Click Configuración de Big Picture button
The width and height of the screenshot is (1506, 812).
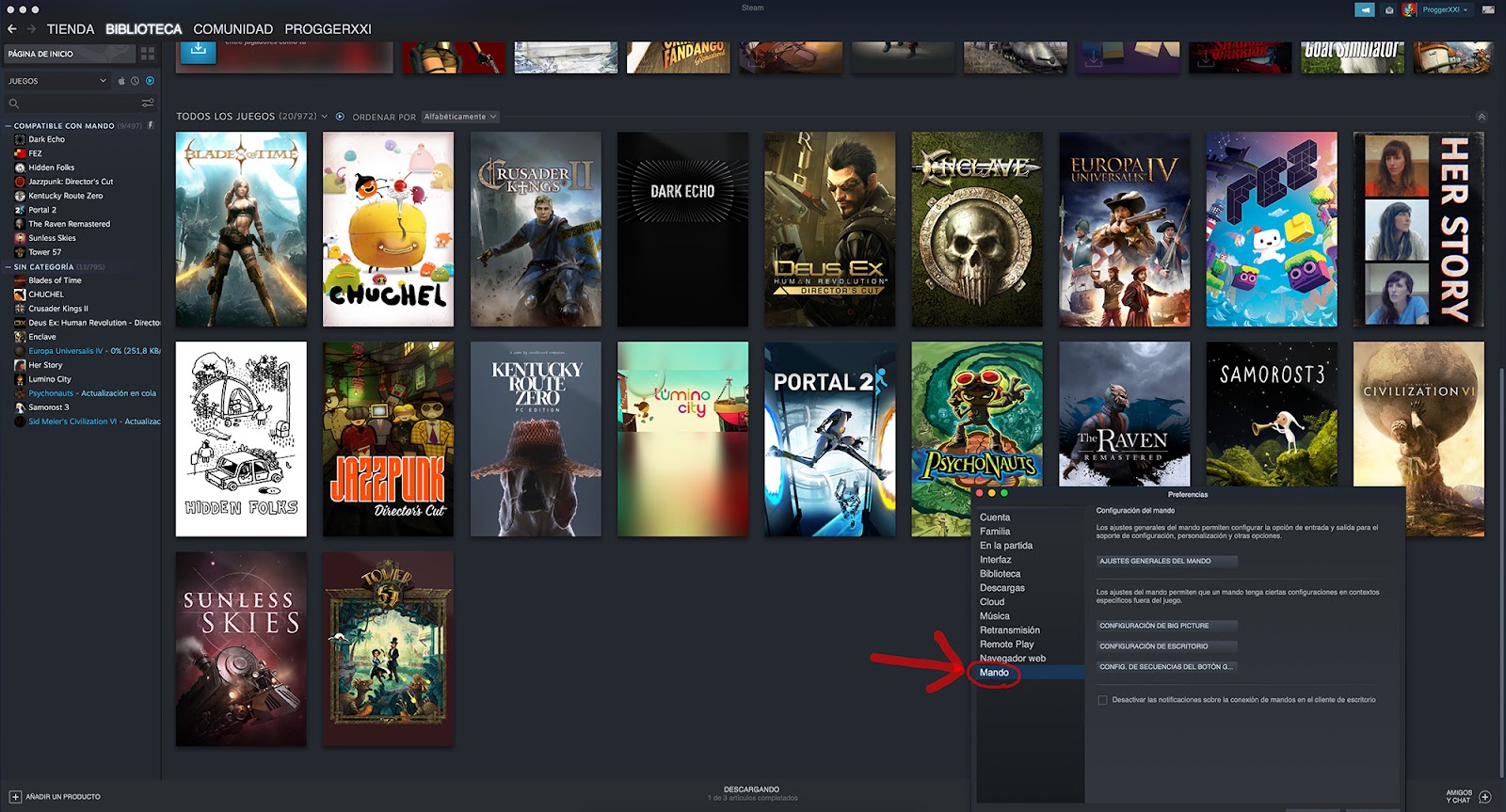coord(1166,626)
